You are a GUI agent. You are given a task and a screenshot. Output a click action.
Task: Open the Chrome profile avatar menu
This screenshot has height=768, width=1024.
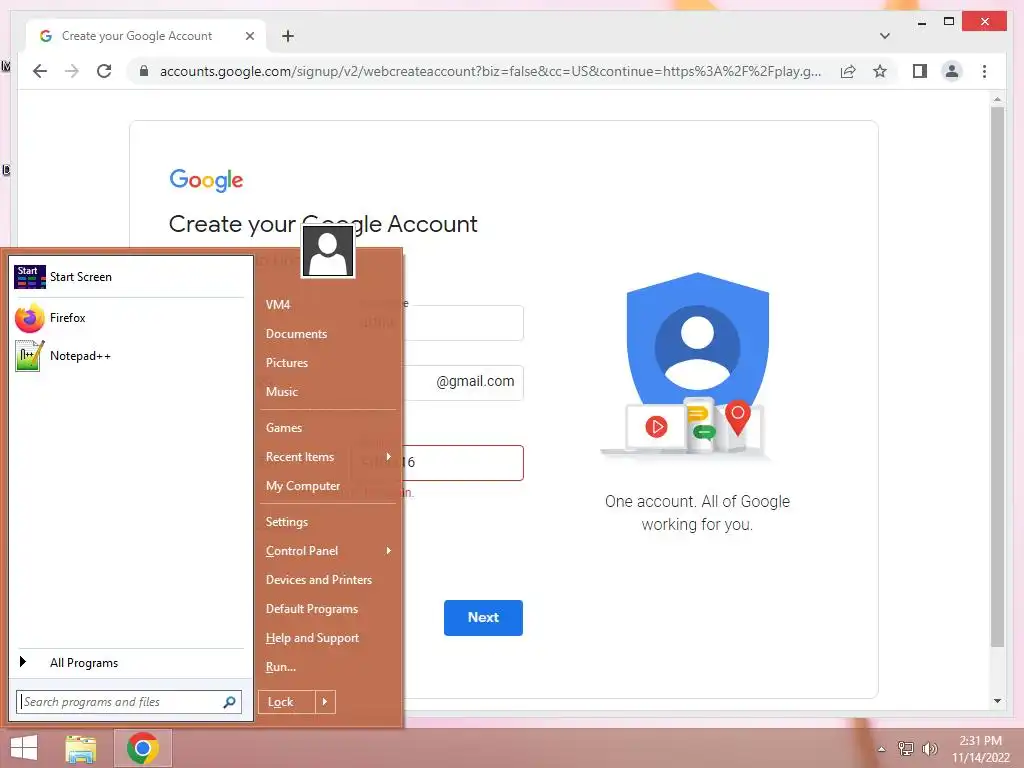click(952, 71)
